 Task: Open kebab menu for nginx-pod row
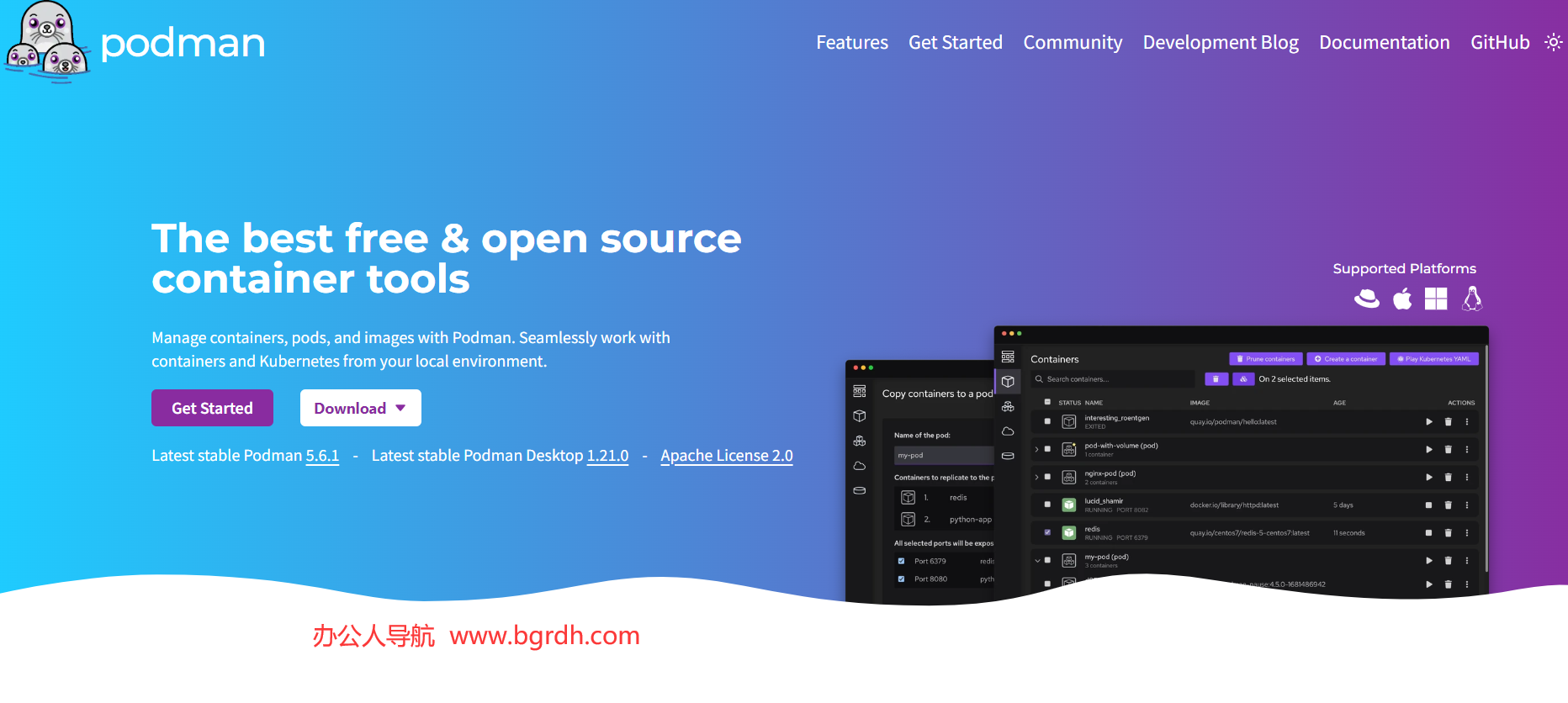1467,478
